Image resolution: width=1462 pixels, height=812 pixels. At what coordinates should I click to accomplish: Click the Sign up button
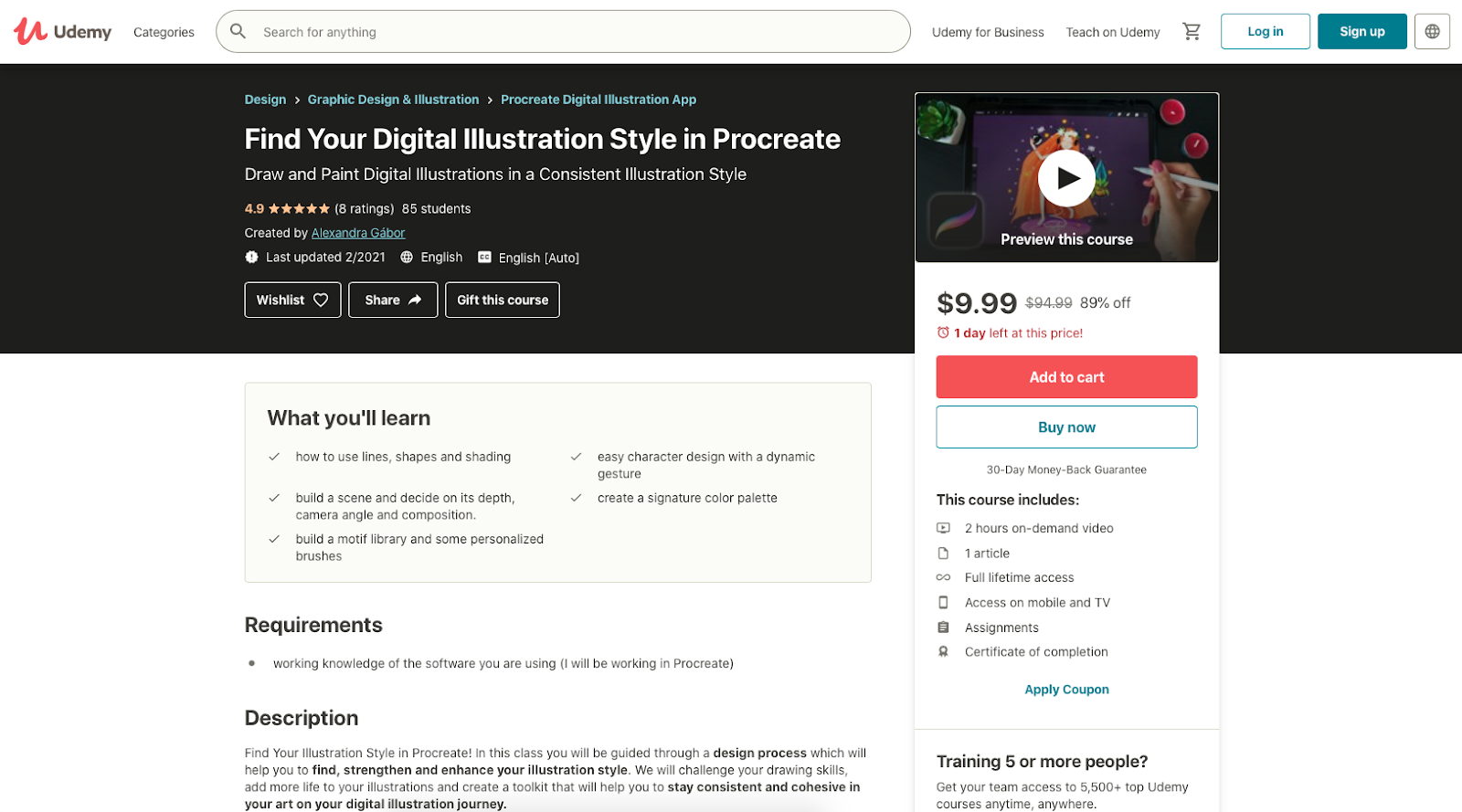point(1362,31)
